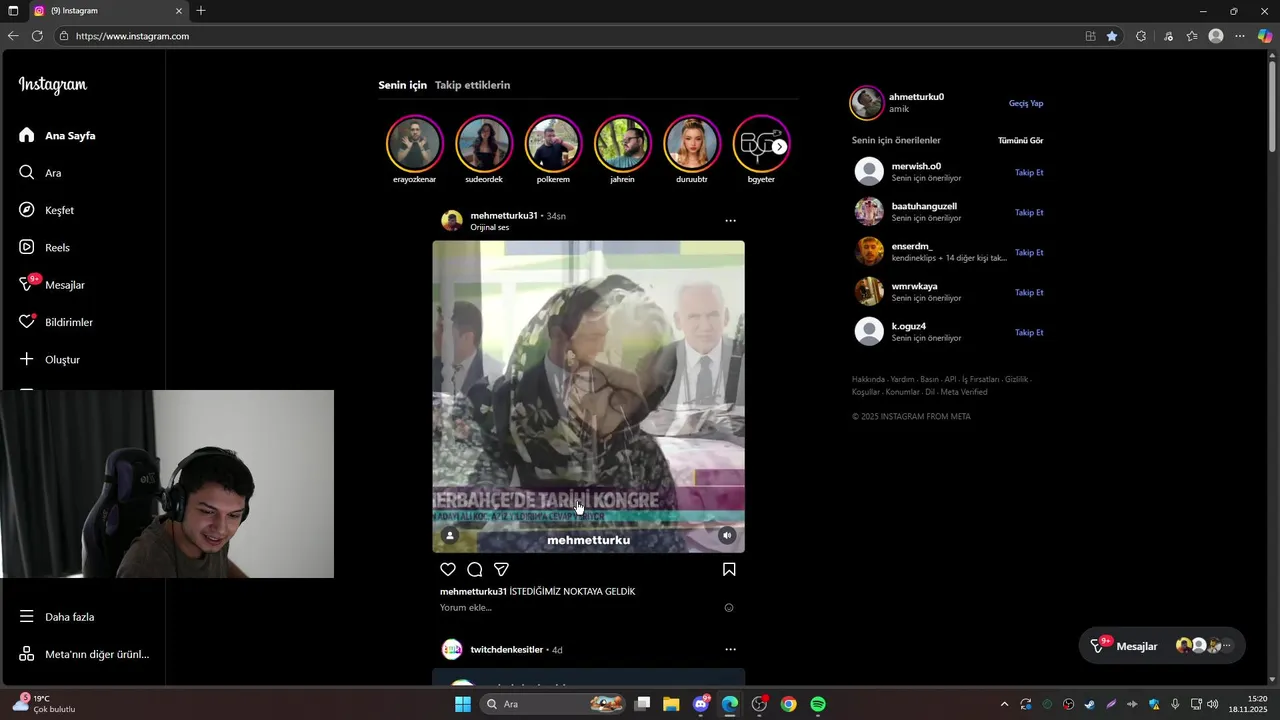1280x720 pixels.
Task: Open the Reels icon in sidebar
Action: click(x=27, y=247)
